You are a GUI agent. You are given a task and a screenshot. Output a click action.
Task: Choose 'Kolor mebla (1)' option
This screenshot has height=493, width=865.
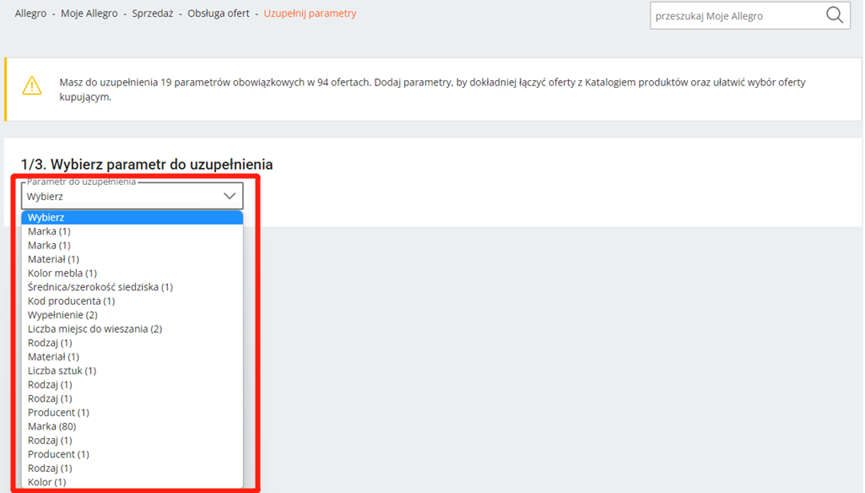click(x=132, y=273)
